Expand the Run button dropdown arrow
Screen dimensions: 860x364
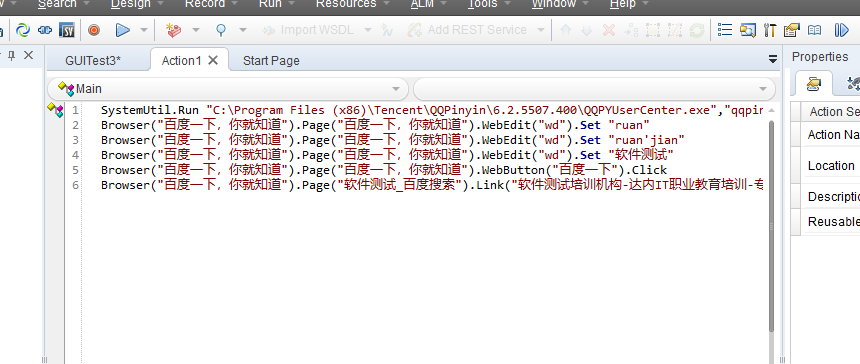coord(144,30)
